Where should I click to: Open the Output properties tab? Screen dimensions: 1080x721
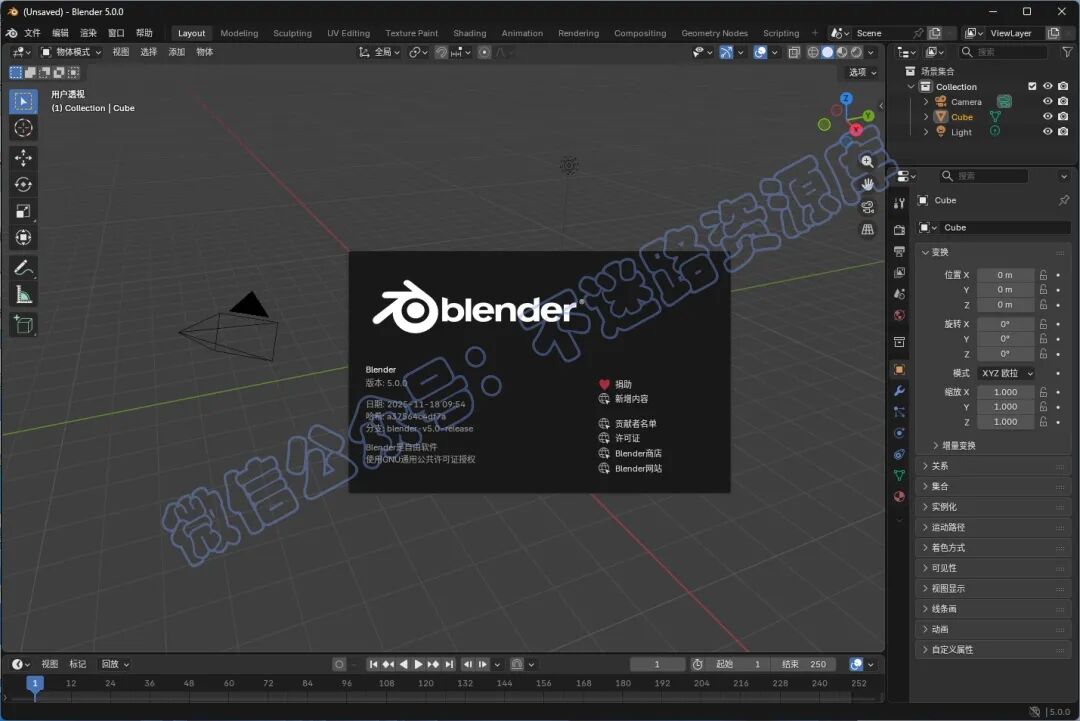click(899, 251)
